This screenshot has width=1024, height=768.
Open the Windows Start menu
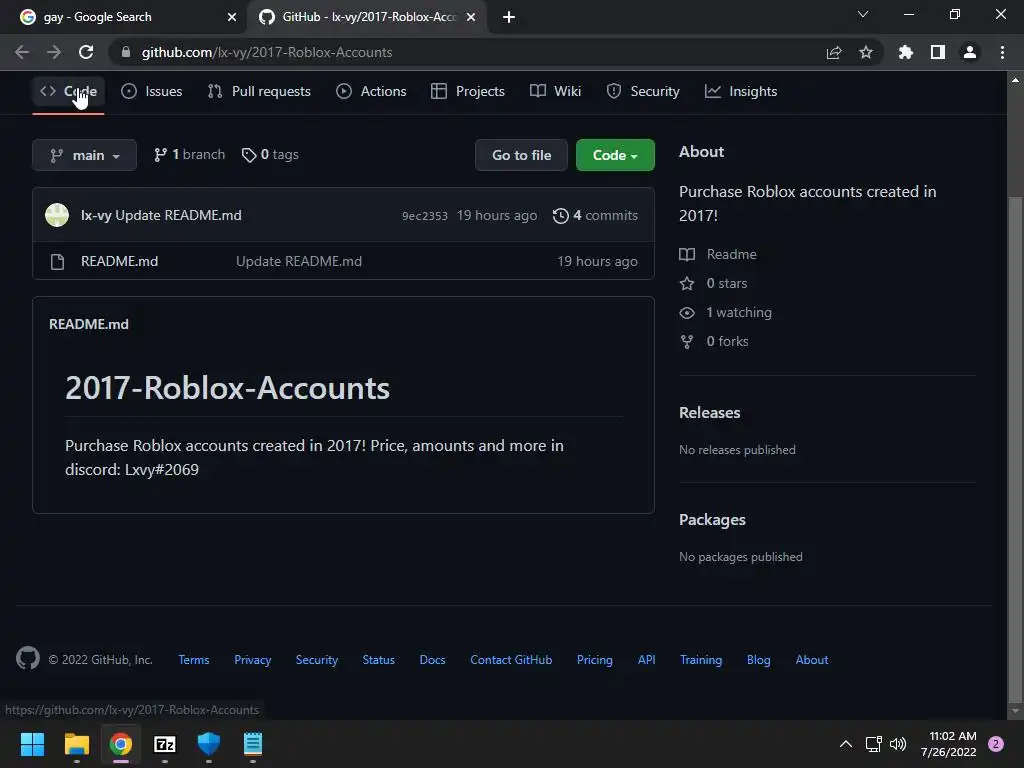pos(32,744)
